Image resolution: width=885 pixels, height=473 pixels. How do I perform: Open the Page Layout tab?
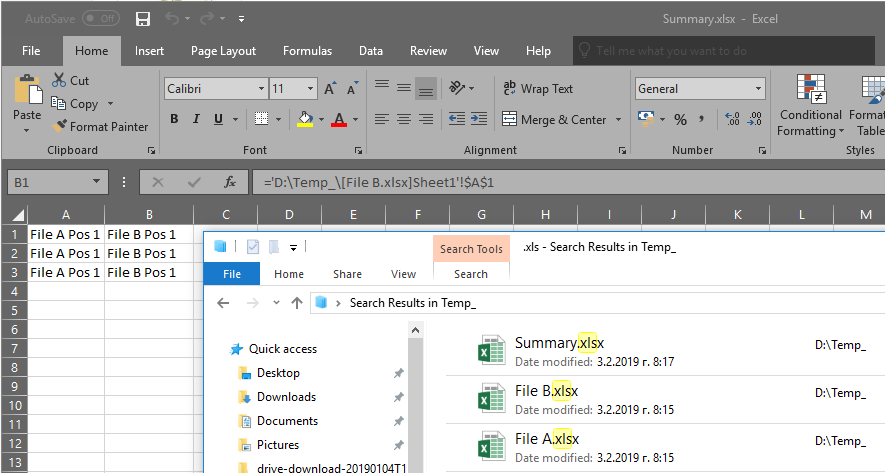(x=223, y=51)
